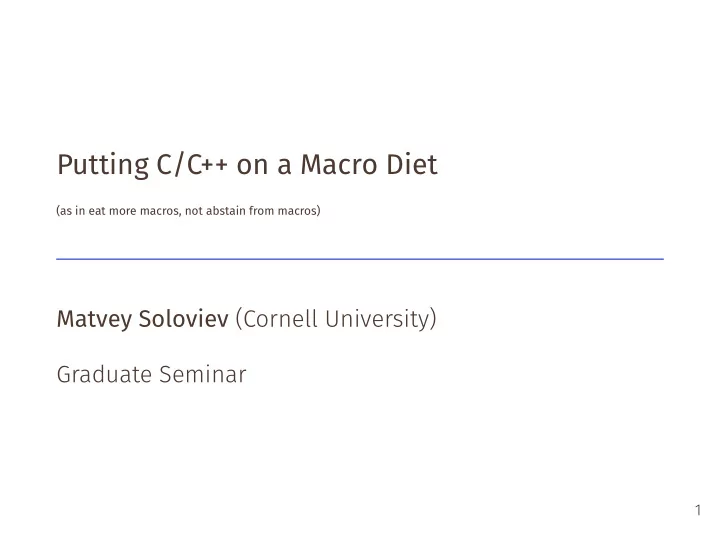The width and height of the screenshot is (720, 541).
Task: Click the word "University)" in the affiliation
Action: [x=381, y=320]
